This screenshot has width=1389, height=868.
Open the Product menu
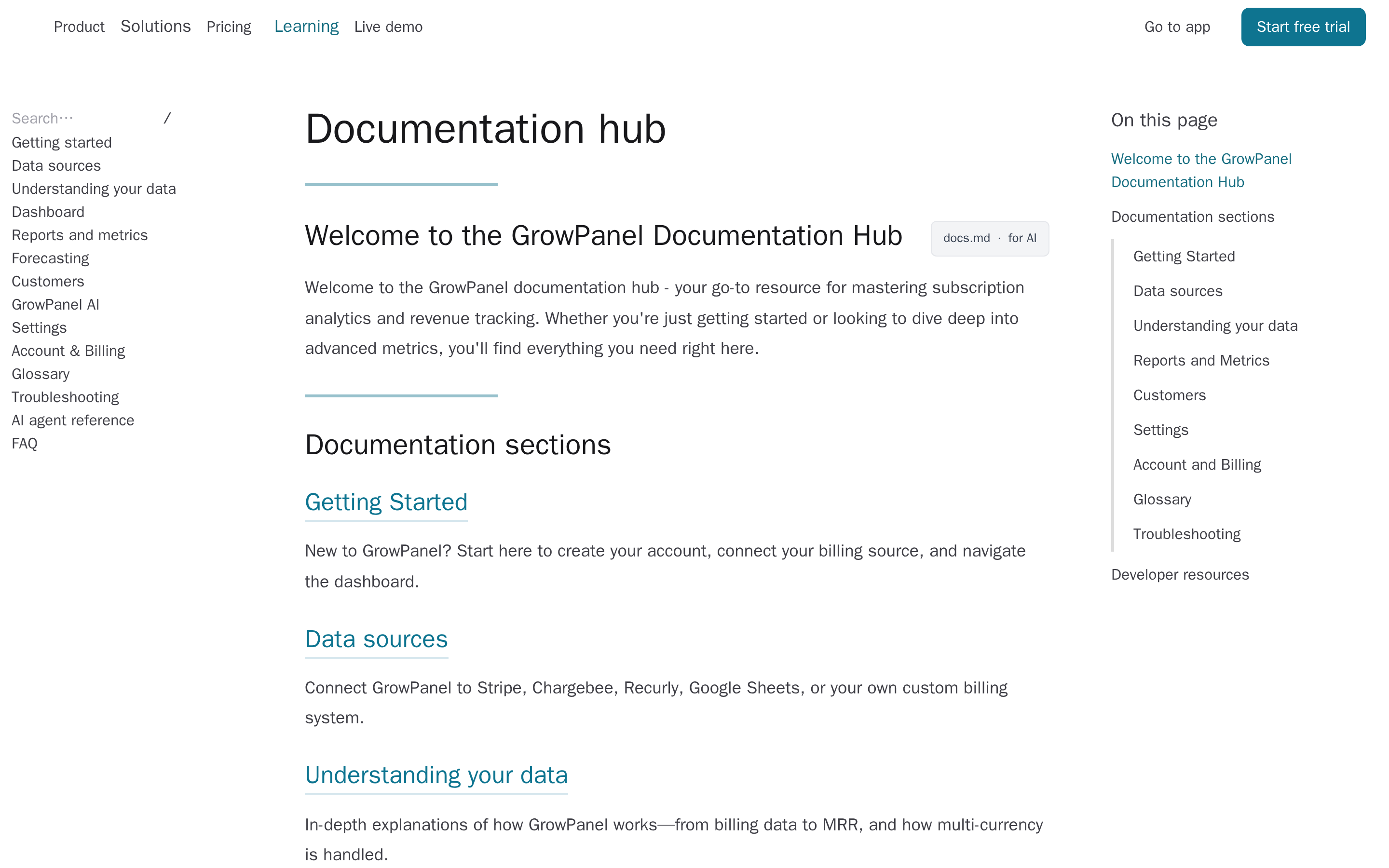pos(79,27)
